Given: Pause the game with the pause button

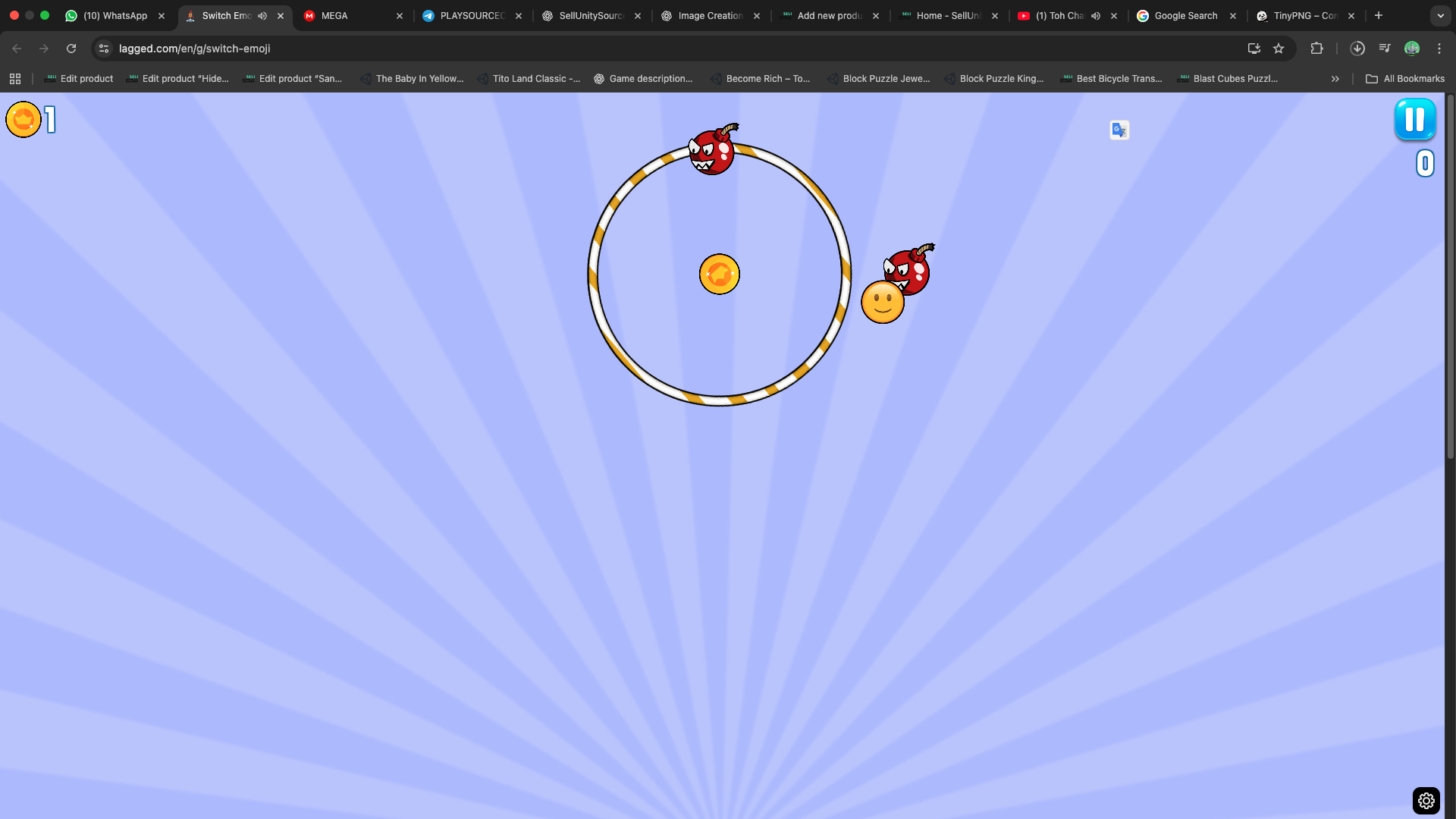Looking at the screenshot, I should (1414, 119).
